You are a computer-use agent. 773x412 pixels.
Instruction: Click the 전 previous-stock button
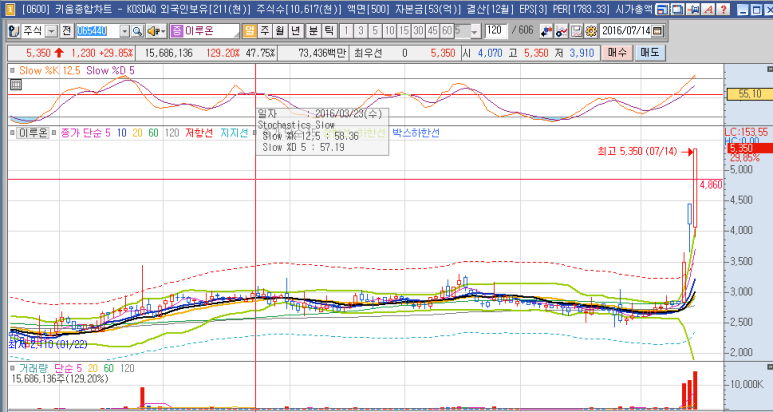67,31
